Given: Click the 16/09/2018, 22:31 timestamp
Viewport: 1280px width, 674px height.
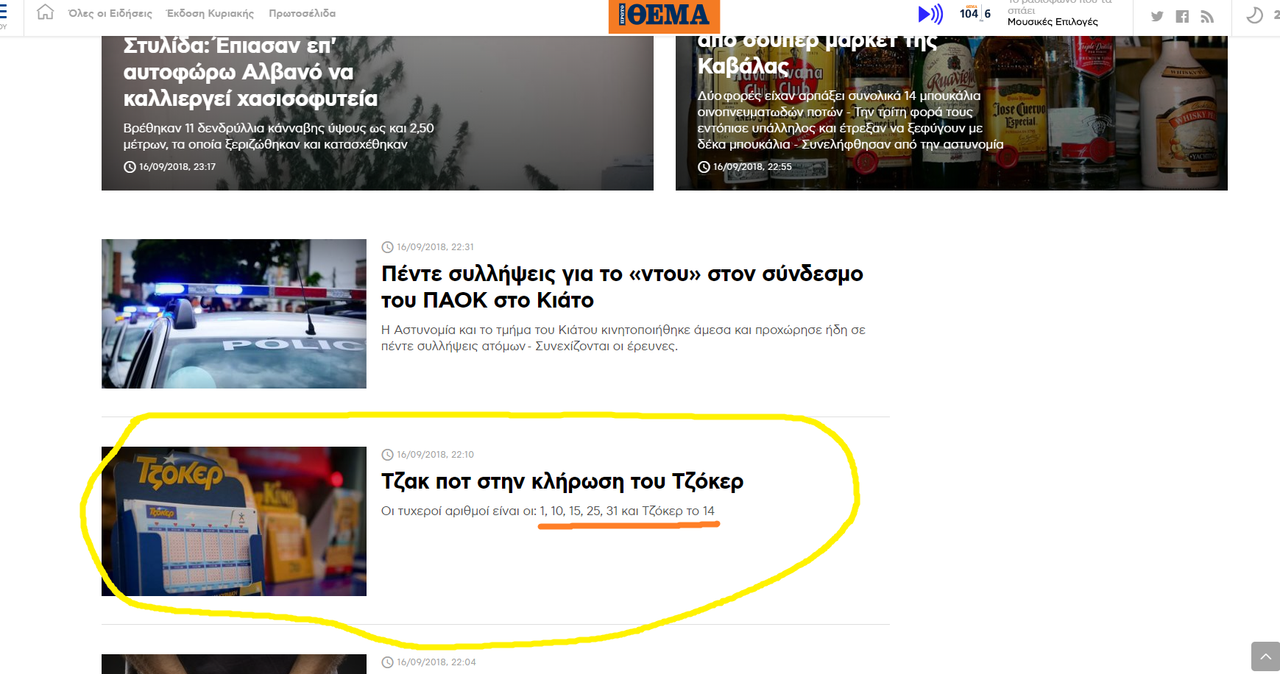Looking at the screenshot, I should point(428,247).
